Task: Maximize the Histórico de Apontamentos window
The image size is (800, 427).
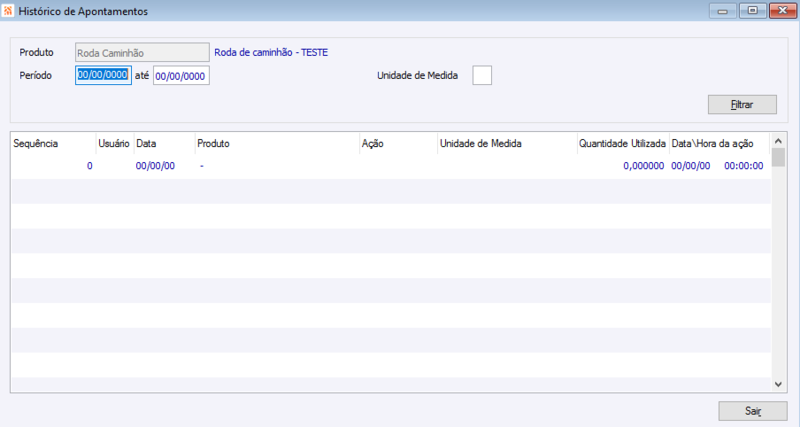Action: tap(753, 11)
